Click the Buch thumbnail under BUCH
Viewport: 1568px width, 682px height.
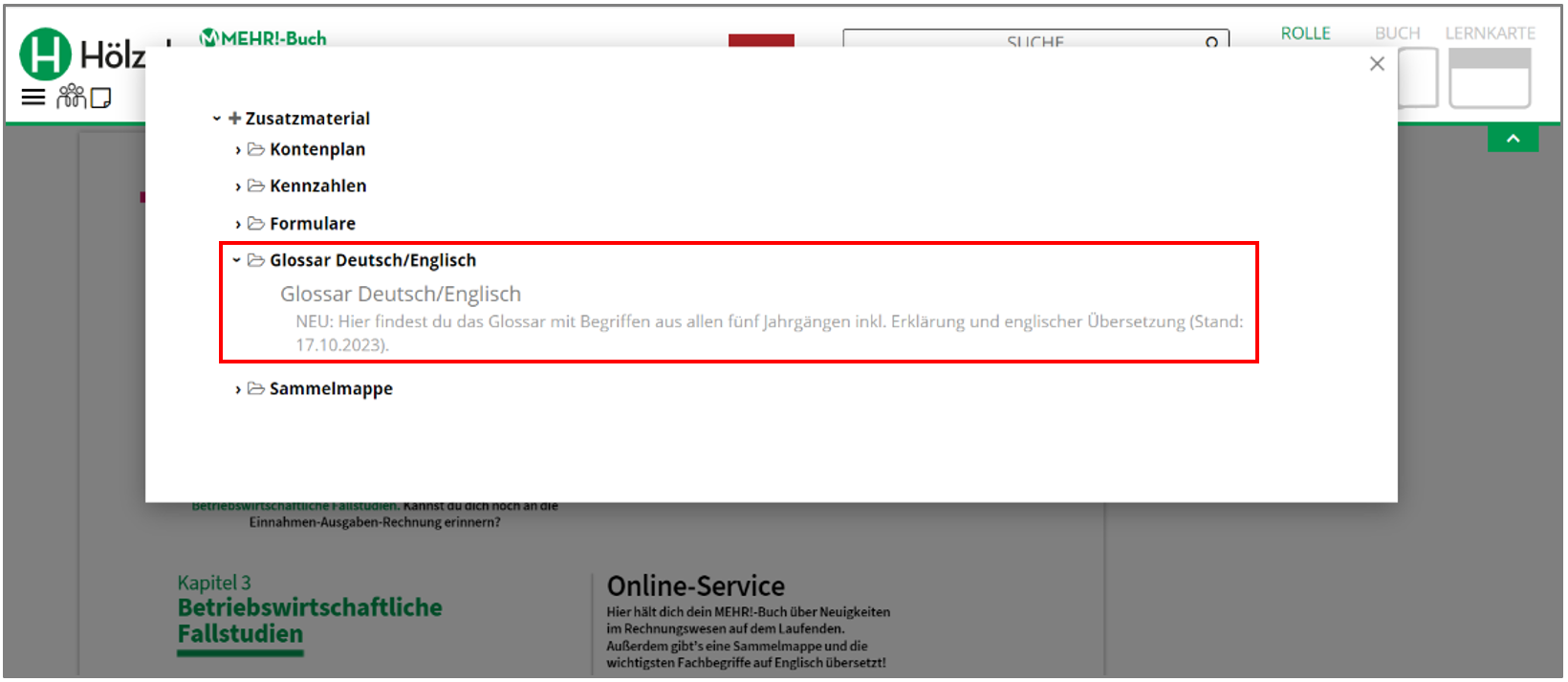click(x=1418, y=77)
